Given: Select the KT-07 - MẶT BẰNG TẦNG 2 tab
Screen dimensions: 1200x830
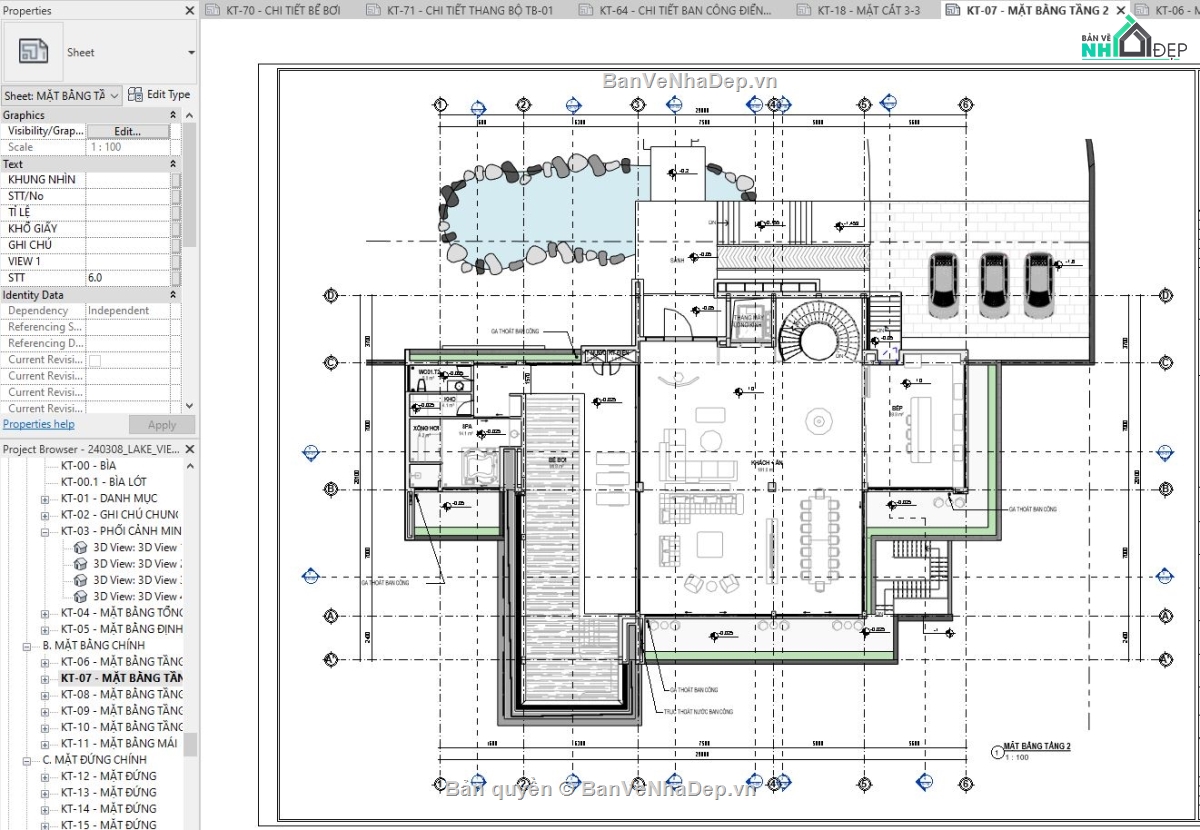Looking at the screenshot, I should tap(1036, 10).
